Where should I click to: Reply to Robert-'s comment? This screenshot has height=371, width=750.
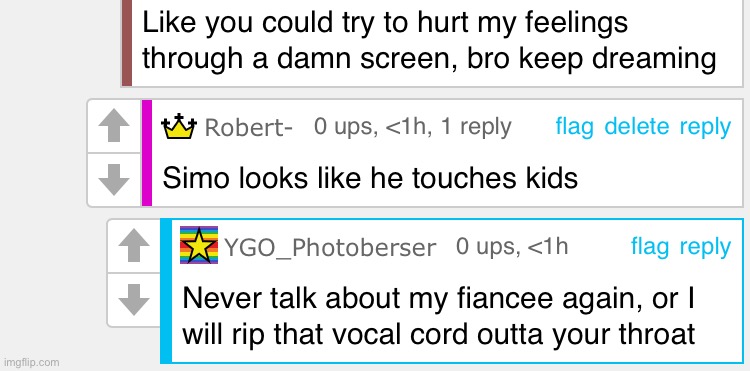pyautogui.click(x=705, y=128)
